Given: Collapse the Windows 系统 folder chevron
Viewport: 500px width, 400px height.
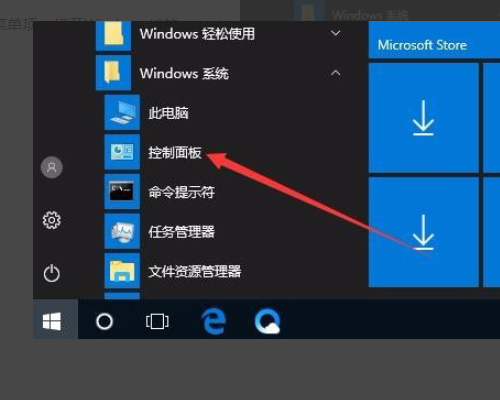Looking at the screenshot, I should [x=336, y=73].
